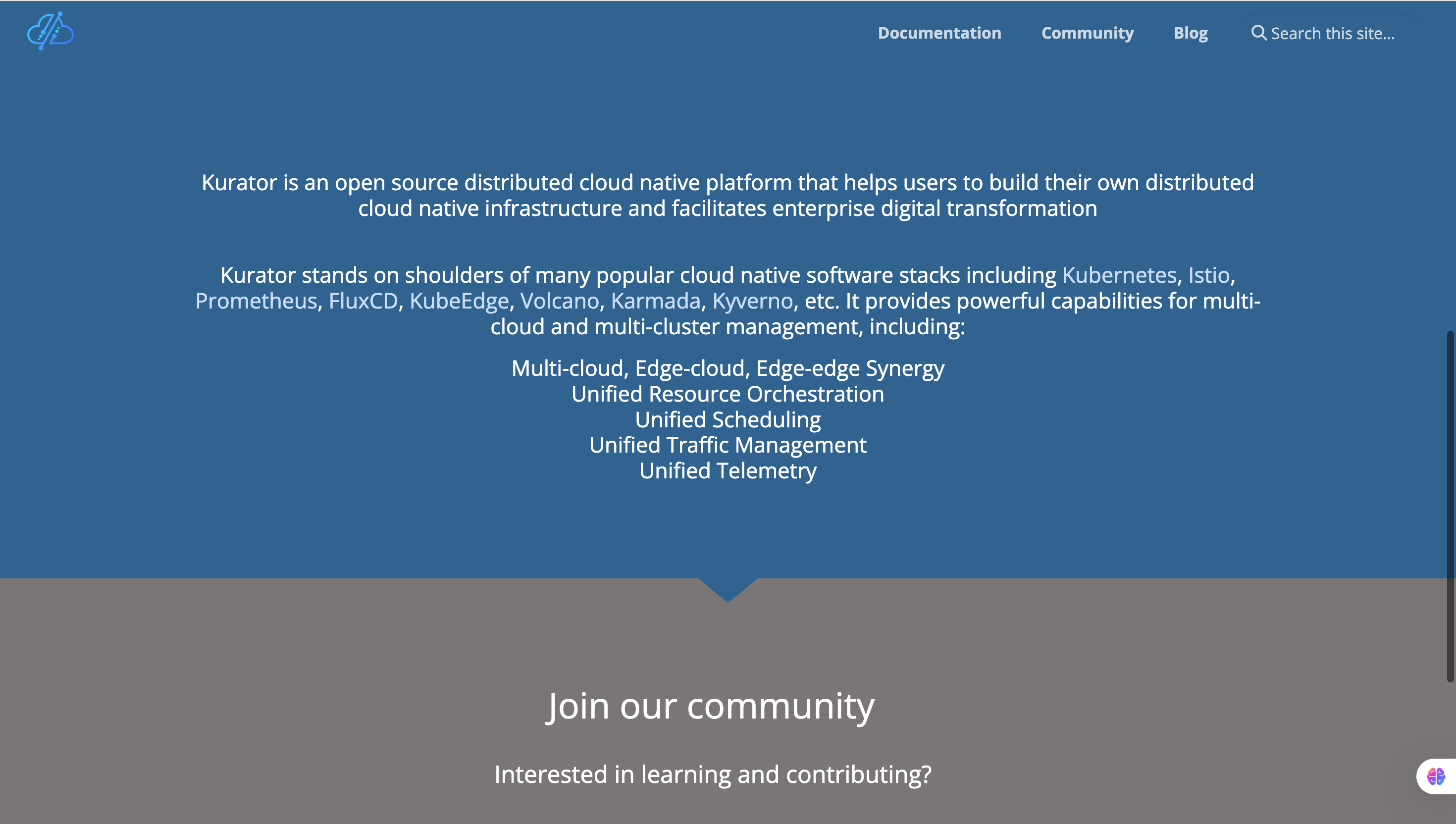Image resolution: width=1456 pixels, height=824 pixels.
Task: Open the Karmada link
Action: (x=655, y=301)
